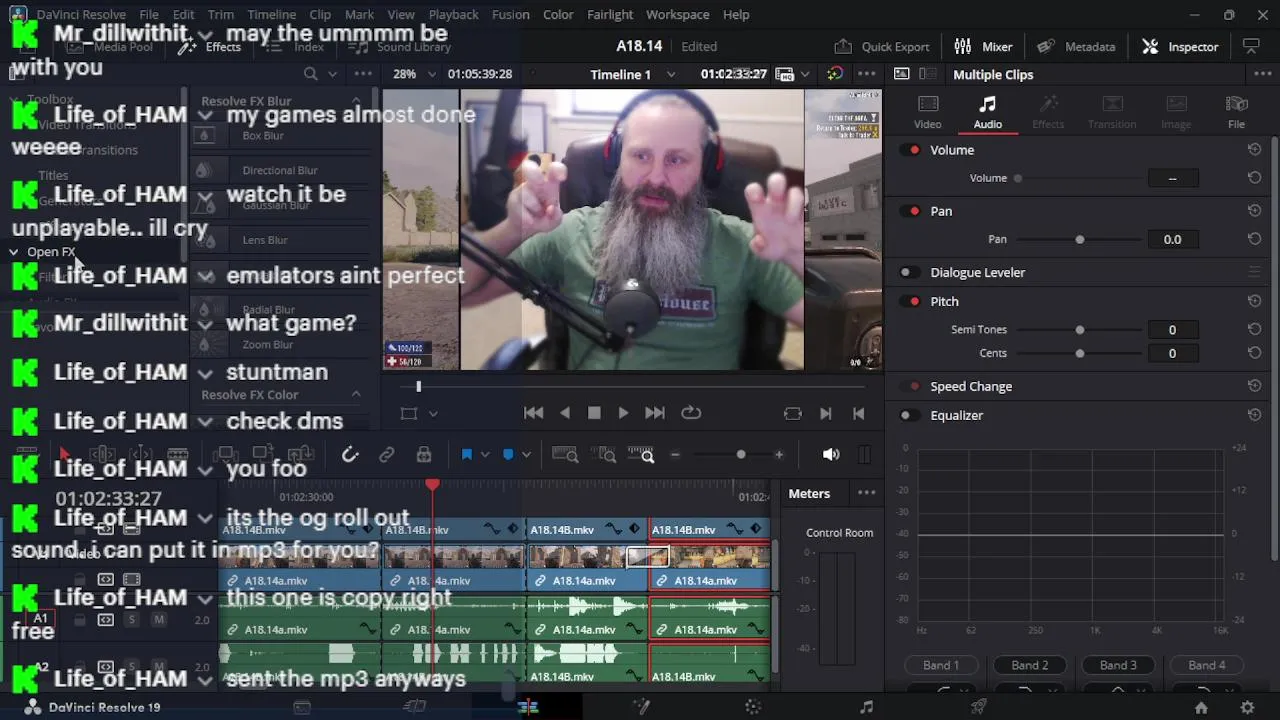Select EQ Band 3 button
The width and height of the screenshot is (1280, 720).
click(1118, 665)
